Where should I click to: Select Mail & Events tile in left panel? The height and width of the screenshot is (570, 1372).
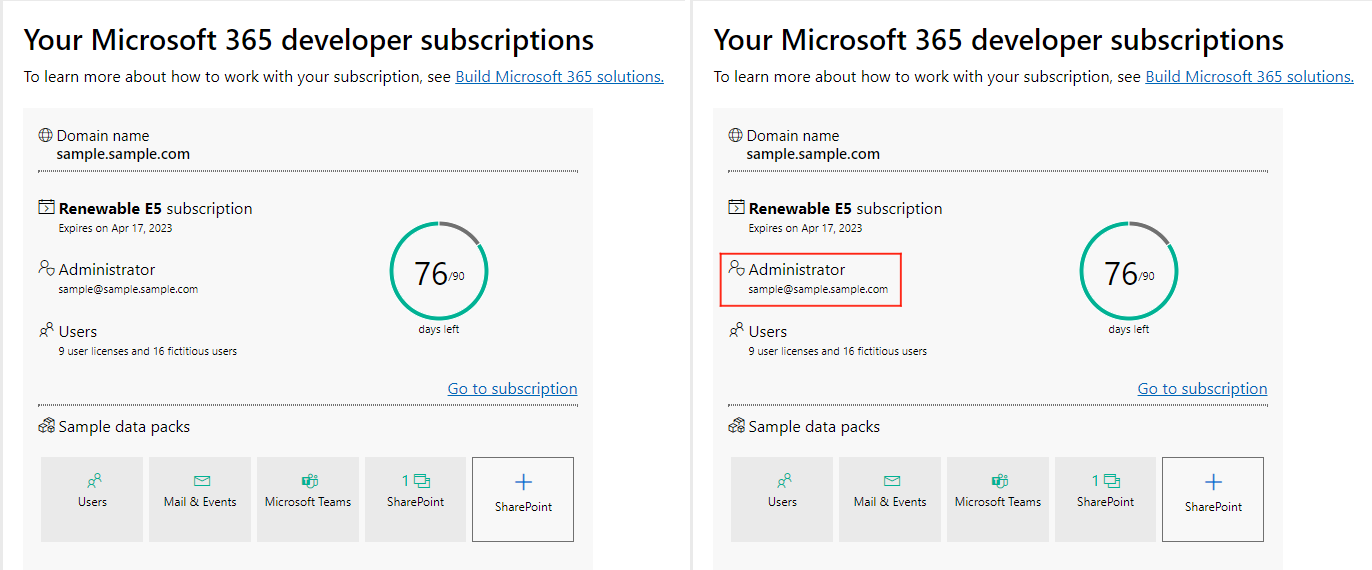tap(200, 499)
